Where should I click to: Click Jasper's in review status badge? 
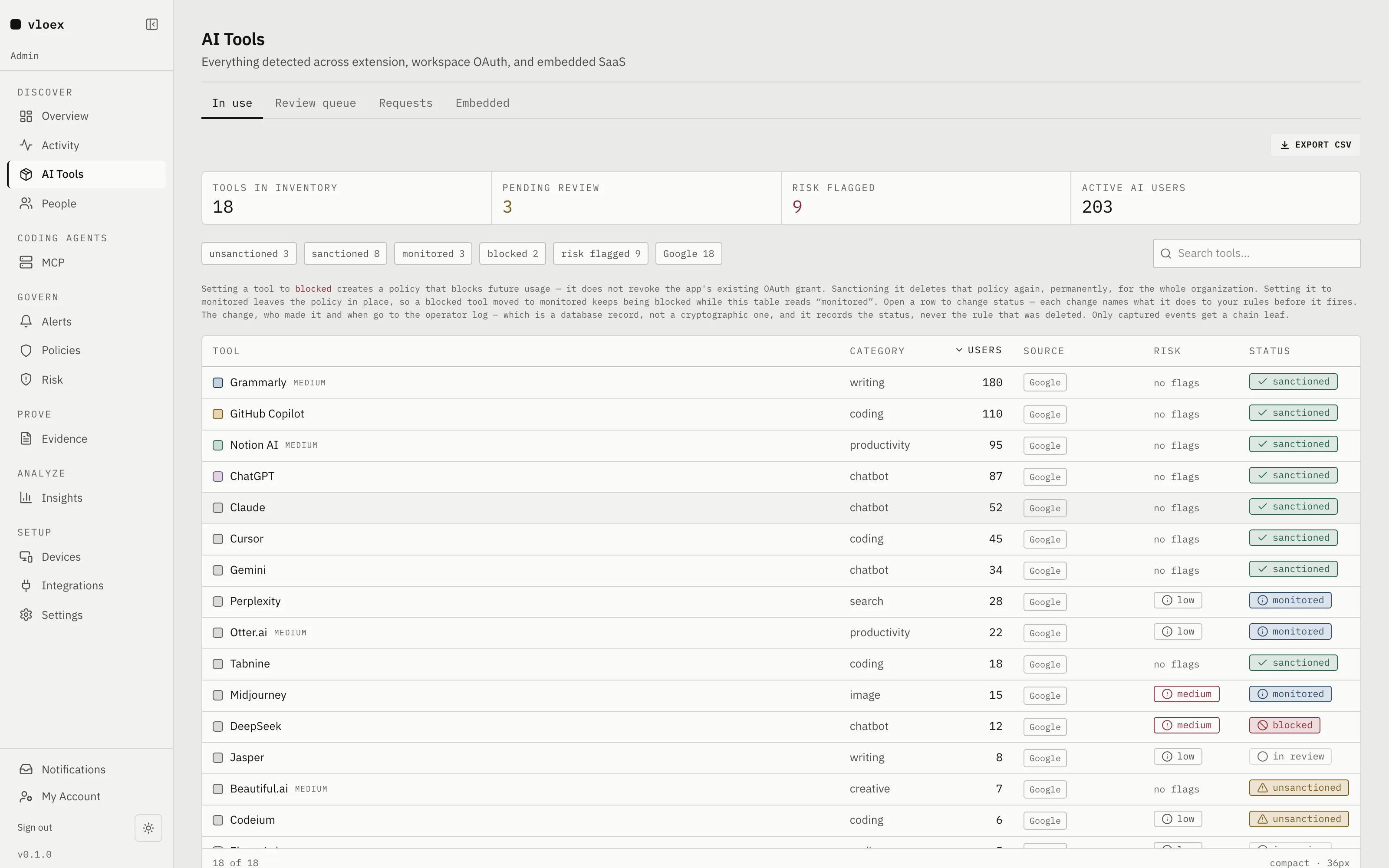pos(1290,756)
